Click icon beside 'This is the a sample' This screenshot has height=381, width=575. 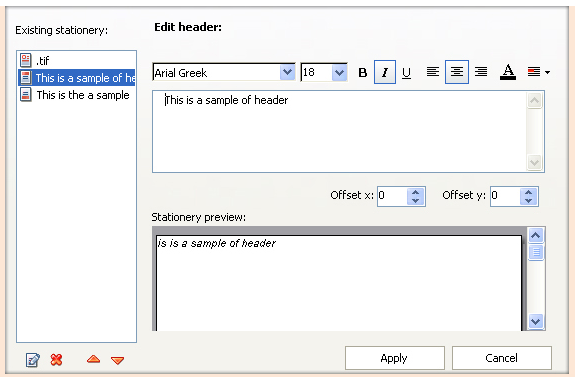(x=26, y=95)
